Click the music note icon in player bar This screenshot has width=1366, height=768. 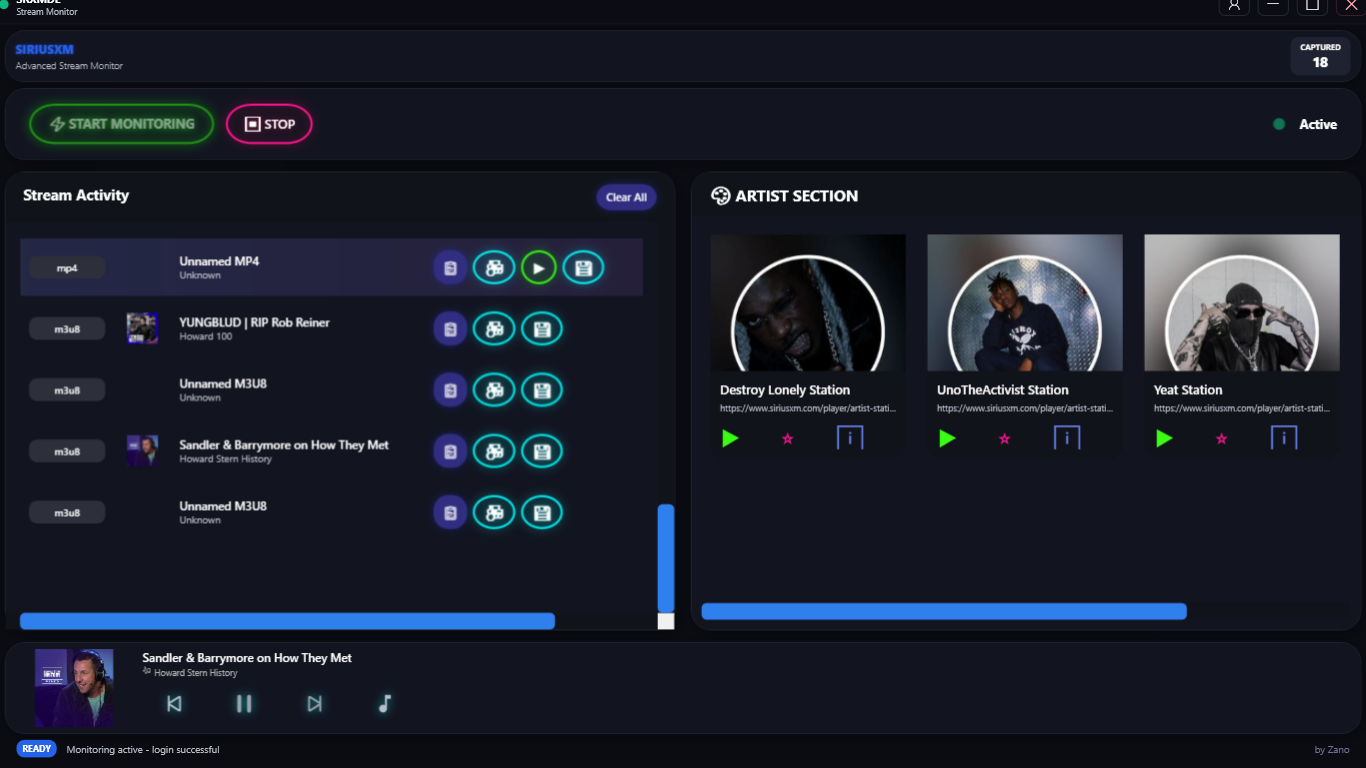[384, 704]
